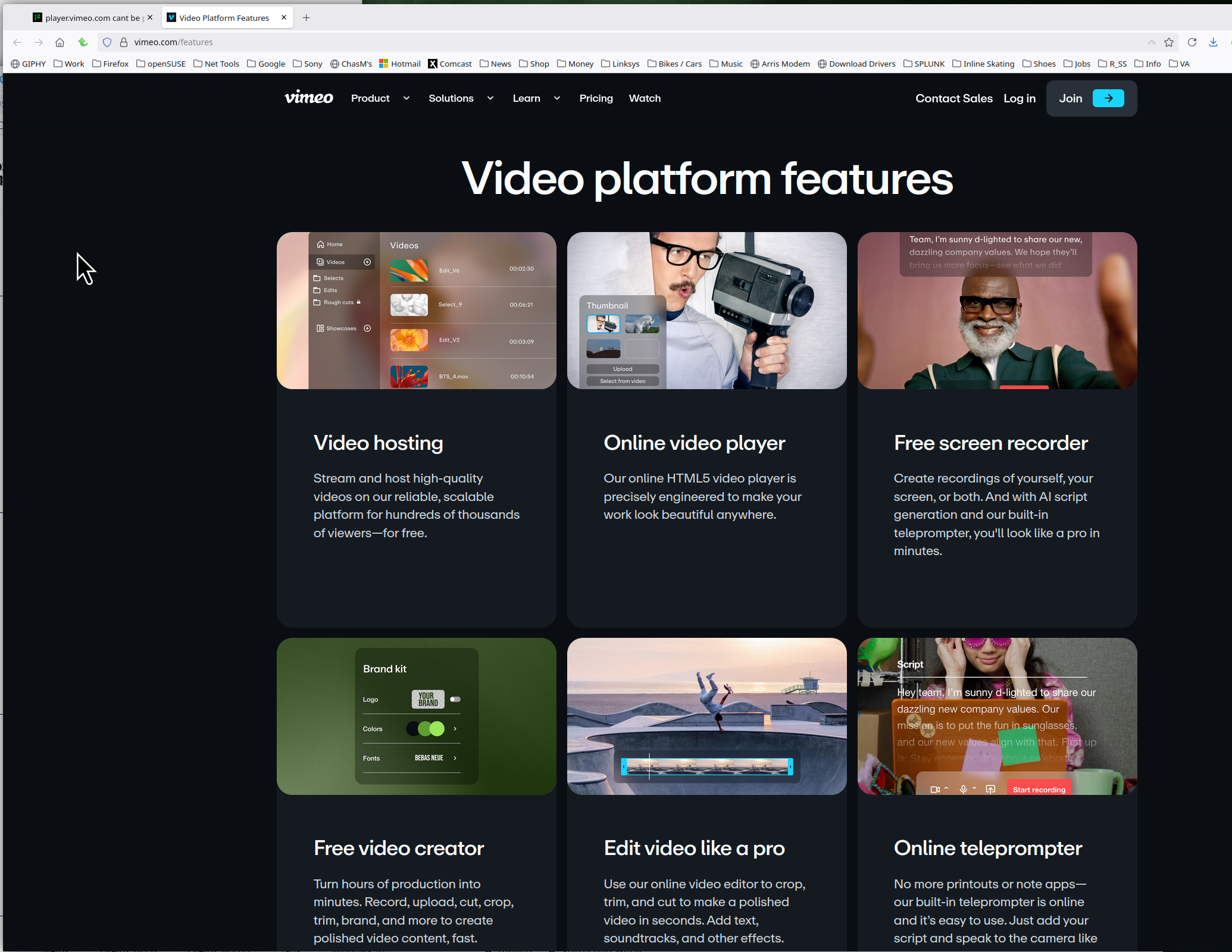The image size is (1232, 952).
Task: Click the tracking protection shield icon
Action: point(107,42)
